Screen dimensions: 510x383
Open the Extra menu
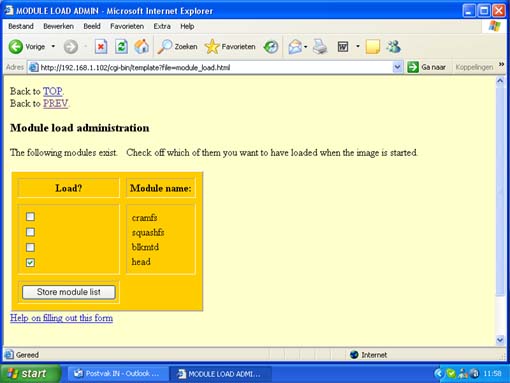pos(162,26)
